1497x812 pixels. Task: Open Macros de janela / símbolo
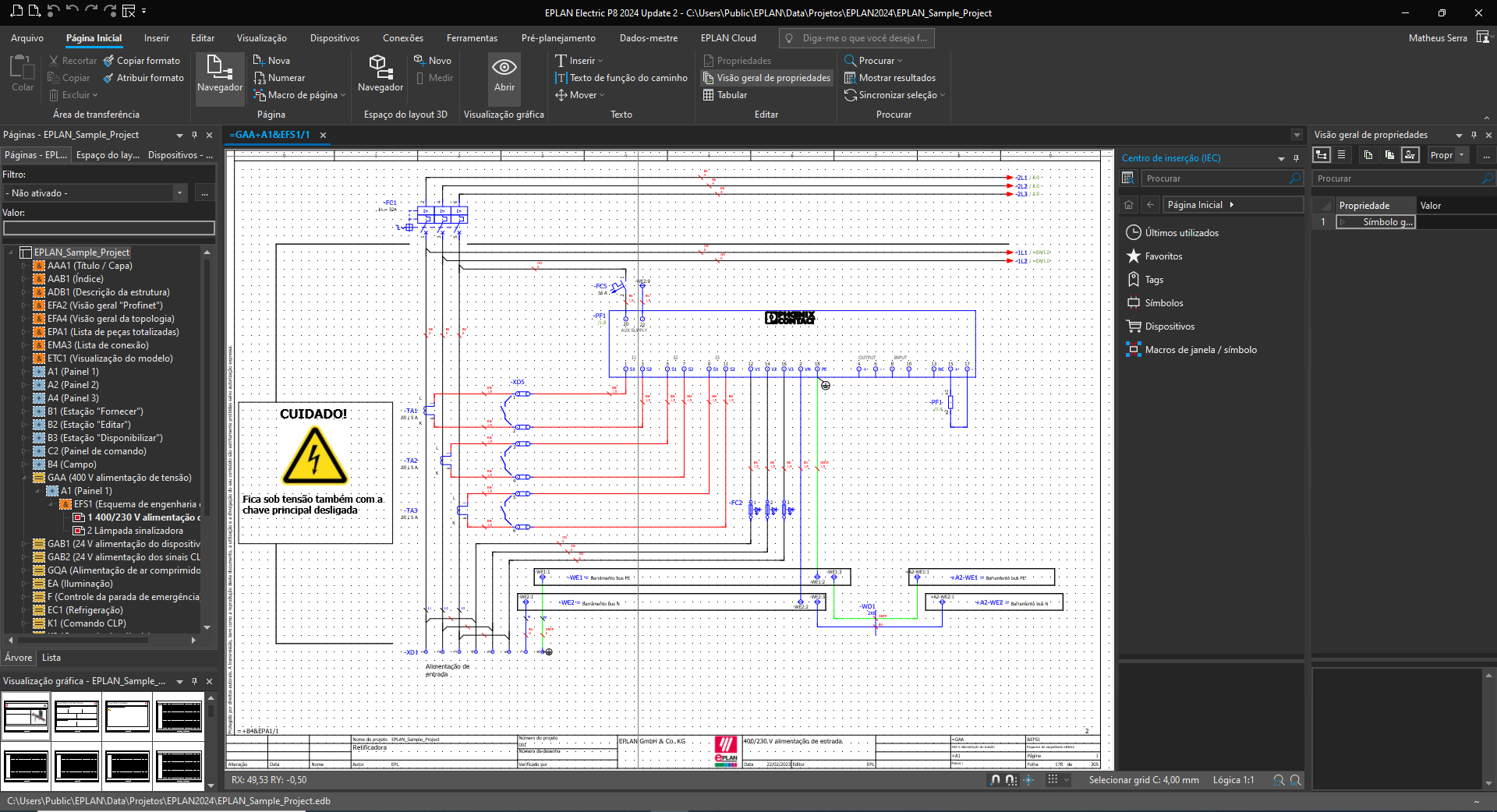[x=1198, y=349]
